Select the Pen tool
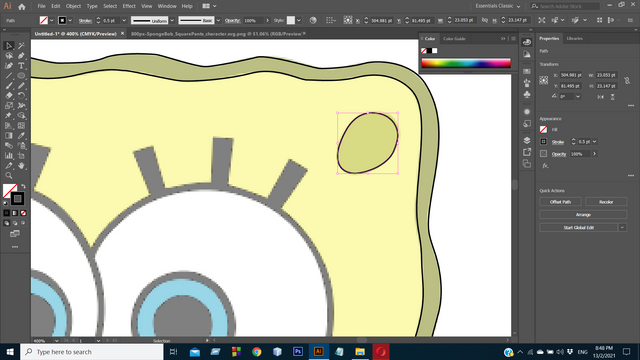This screenshot has width=640, height=360. (21, 56)
